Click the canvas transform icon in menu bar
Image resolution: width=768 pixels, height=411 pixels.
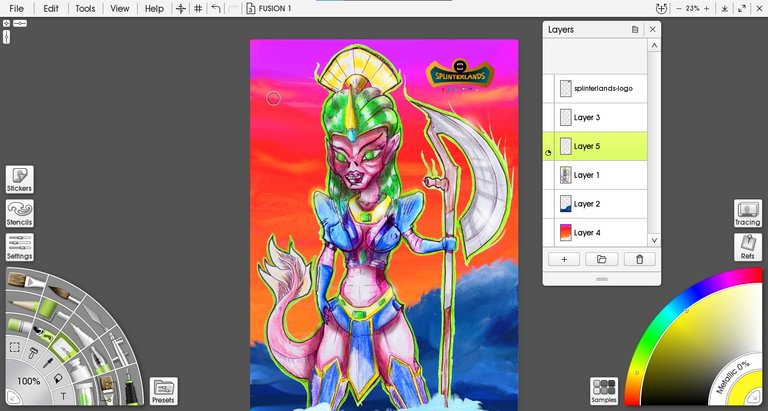click(181, 9)
